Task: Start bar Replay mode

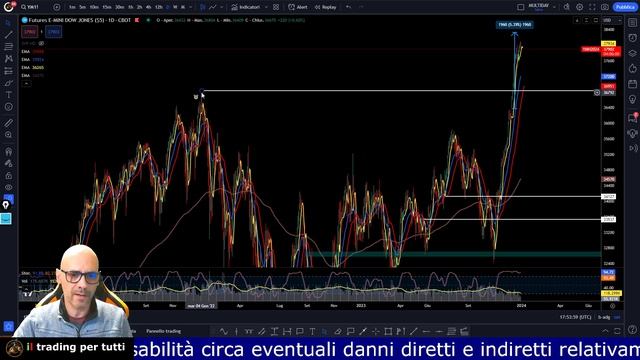Action: click(325, 7)
